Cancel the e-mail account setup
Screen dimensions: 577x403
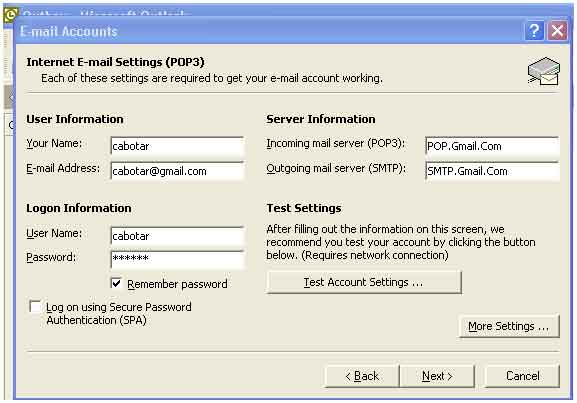[x=523, y=376]
